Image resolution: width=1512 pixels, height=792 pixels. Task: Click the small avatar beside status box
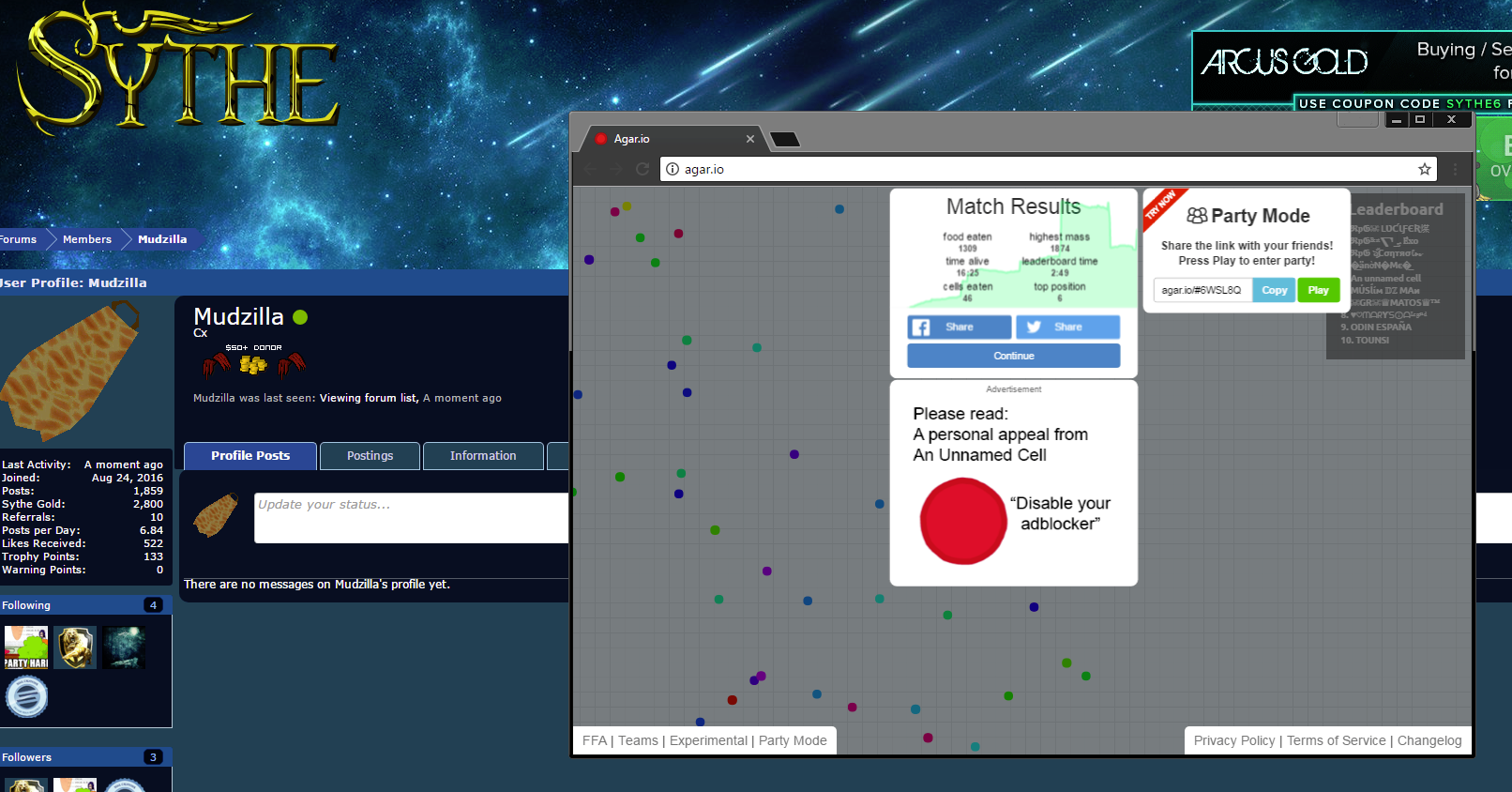(x=216, y=515)
